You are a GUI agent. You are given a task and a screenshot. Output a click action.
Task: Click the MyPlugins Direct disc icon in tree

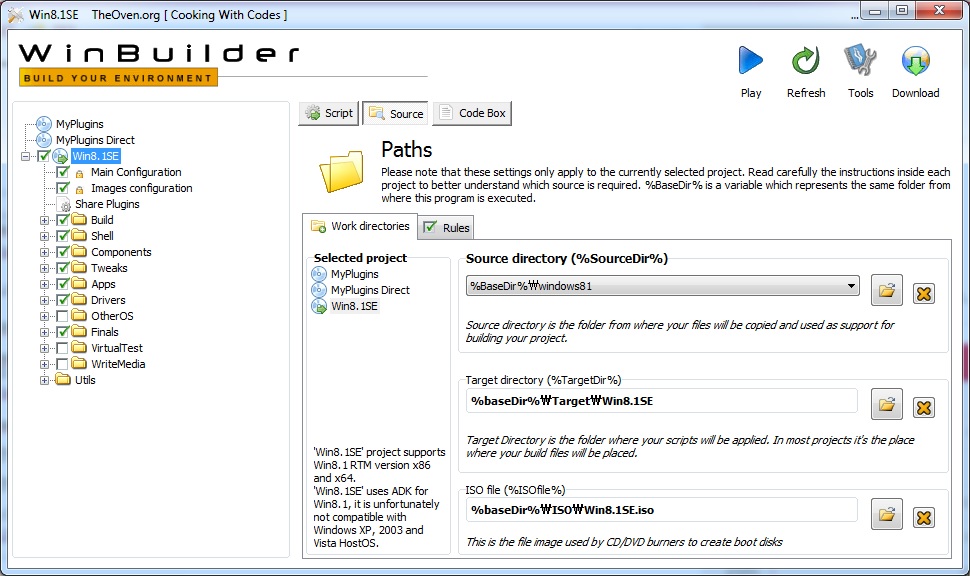[44, 140]
